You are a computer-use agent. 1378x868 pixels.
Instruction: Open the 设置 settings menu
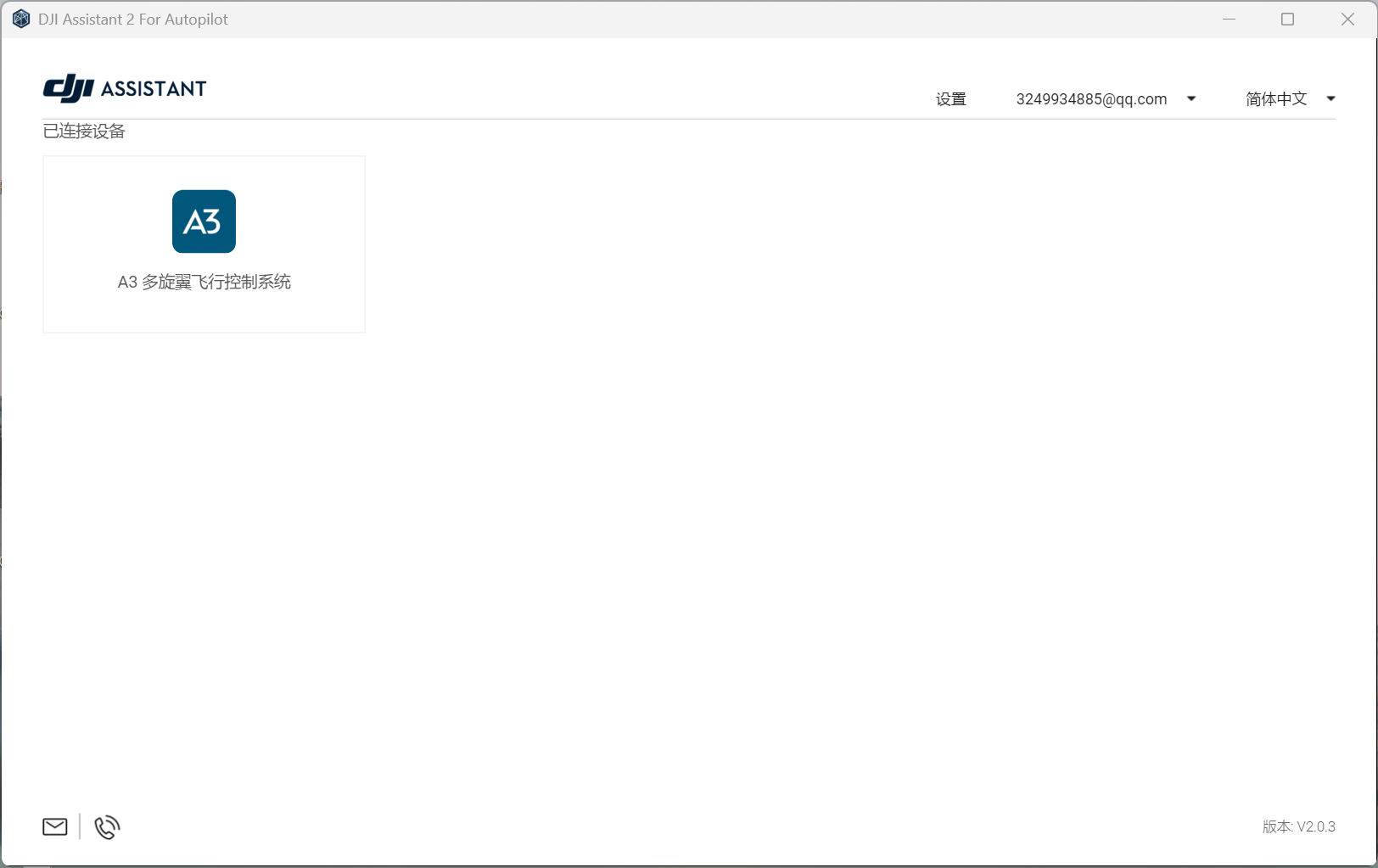951,99
